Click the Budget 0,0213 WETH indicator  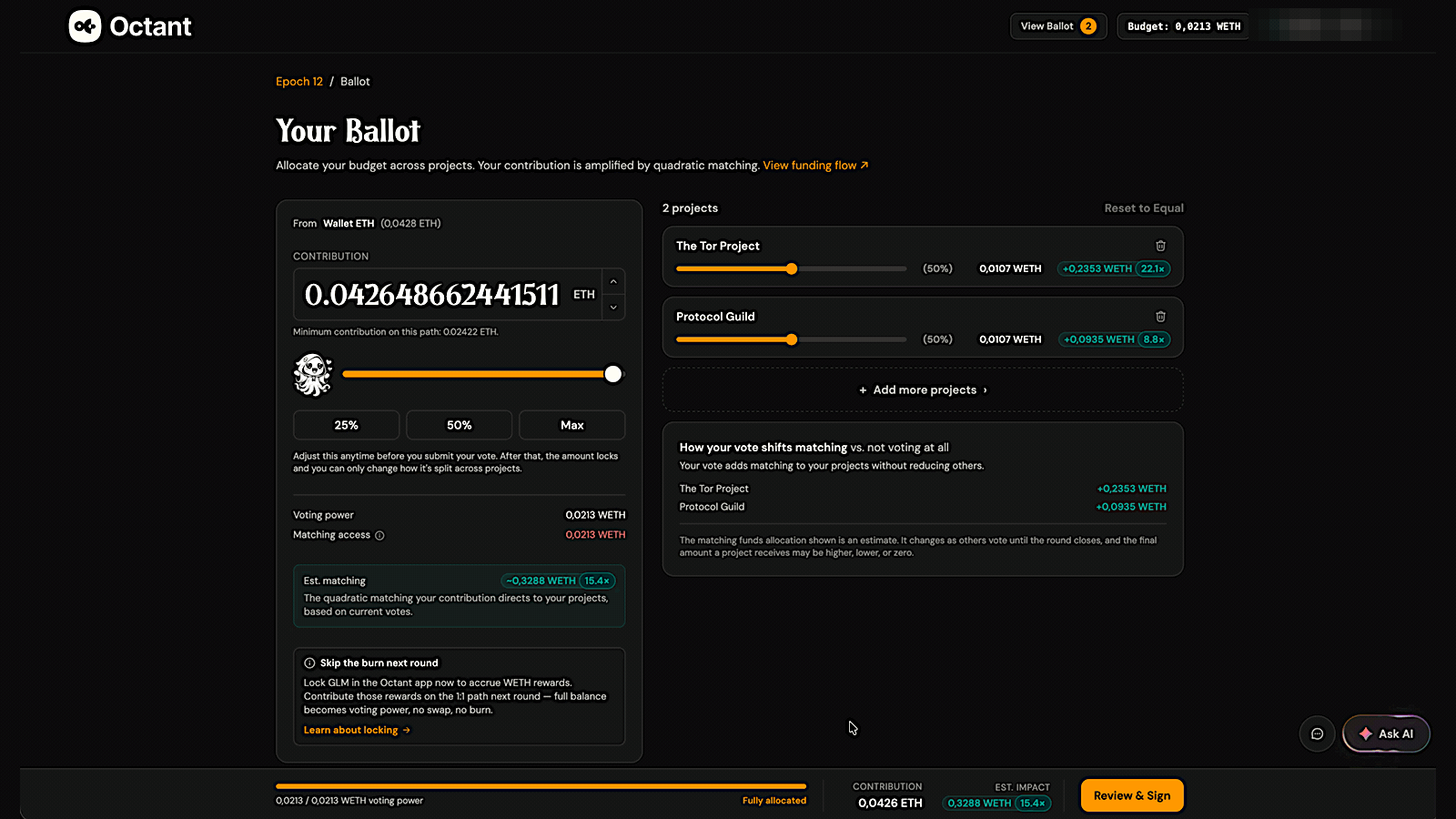[x=1184, y=26]
